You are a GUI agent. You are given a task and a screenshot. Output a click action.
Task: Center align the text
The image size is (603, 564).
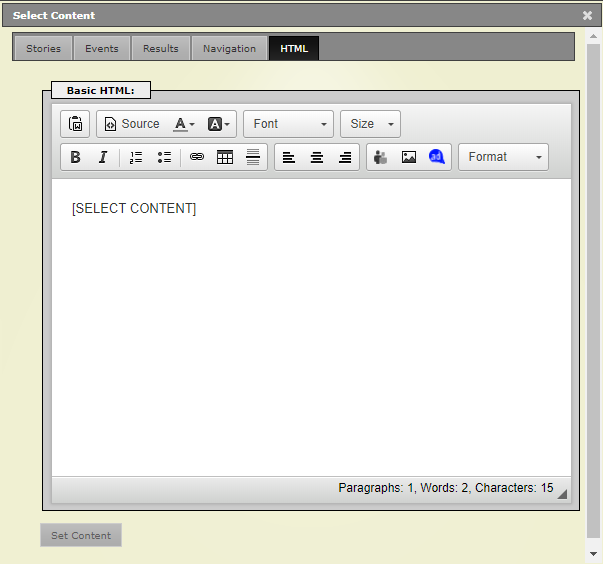[317, 157]
